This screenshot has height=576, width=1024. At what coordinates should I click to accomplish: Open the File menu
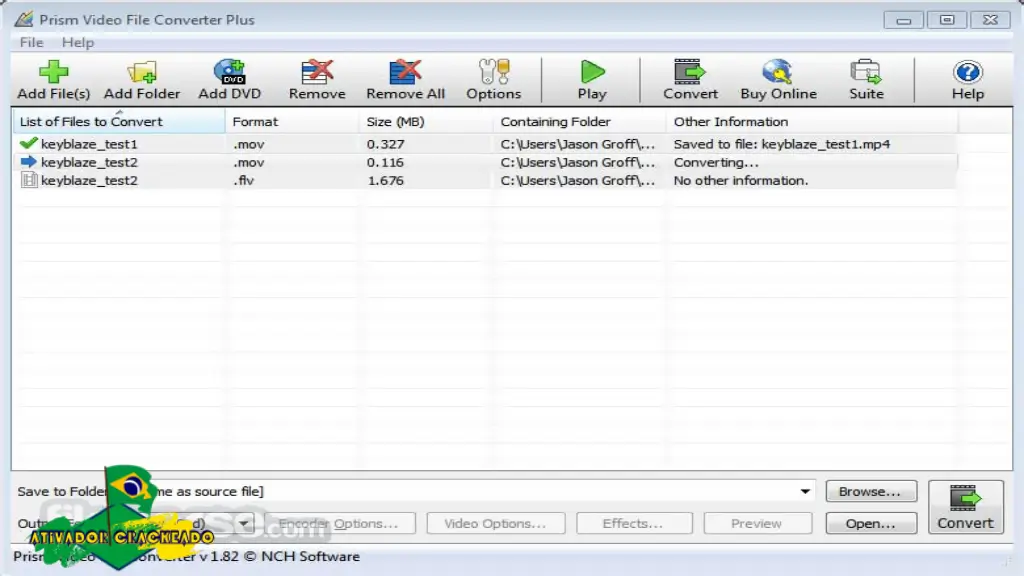(x=31, y=42)
